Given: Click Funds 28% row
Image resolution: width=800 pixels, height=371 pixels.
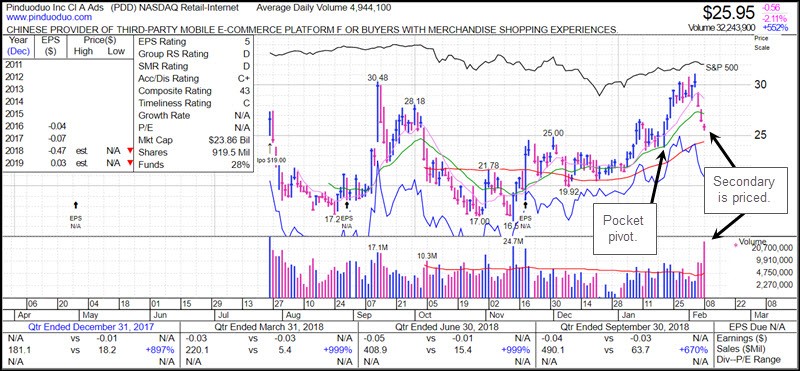Looking at the screenshot, I should (194, 164).
